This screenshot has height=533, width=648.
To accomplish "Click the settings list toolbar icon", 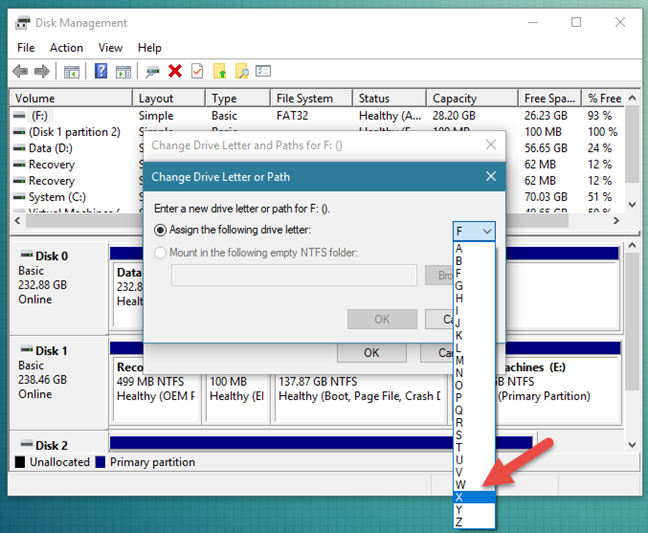I will [x=263, y=71].
